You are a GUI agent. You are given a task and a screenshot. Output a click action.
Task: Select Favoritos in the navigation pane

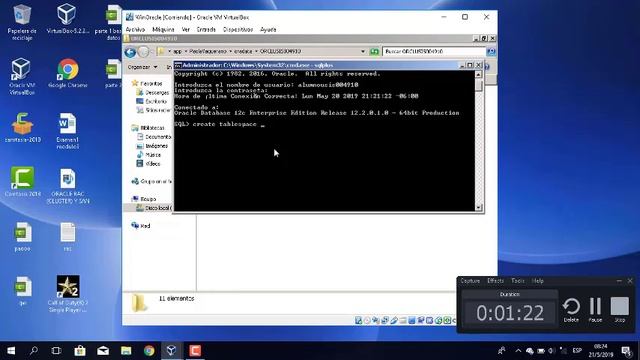[x=147, y=83]
